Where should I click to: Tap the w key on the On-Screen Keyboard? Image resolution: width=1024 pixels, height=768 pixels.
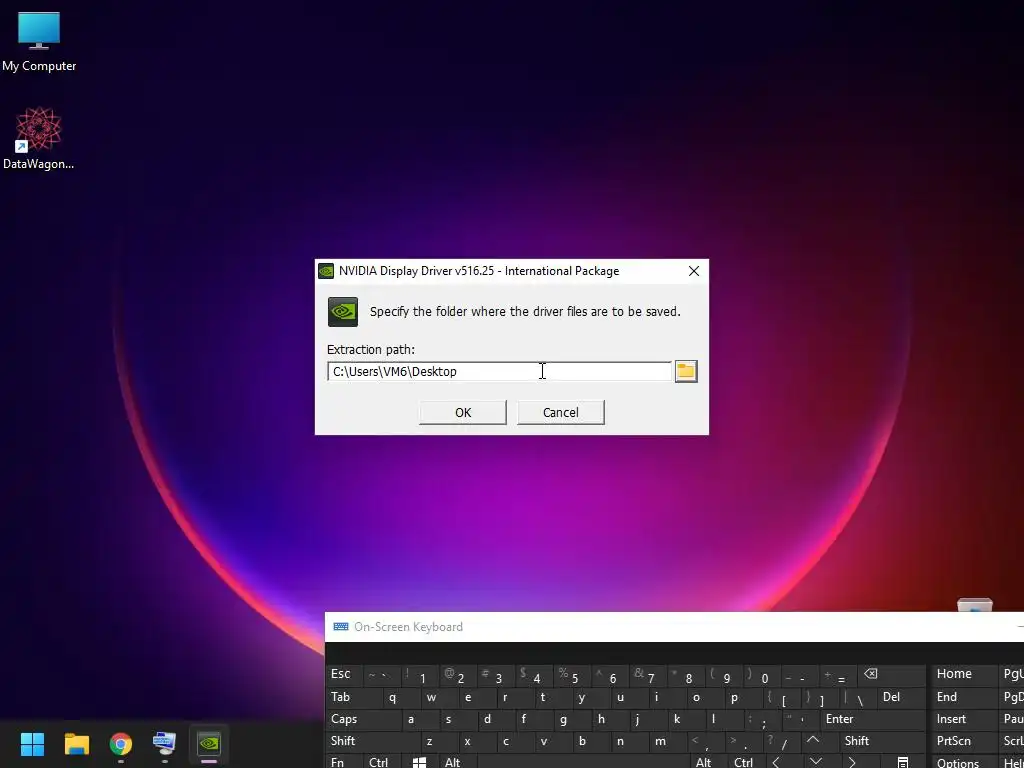[438, 697]
